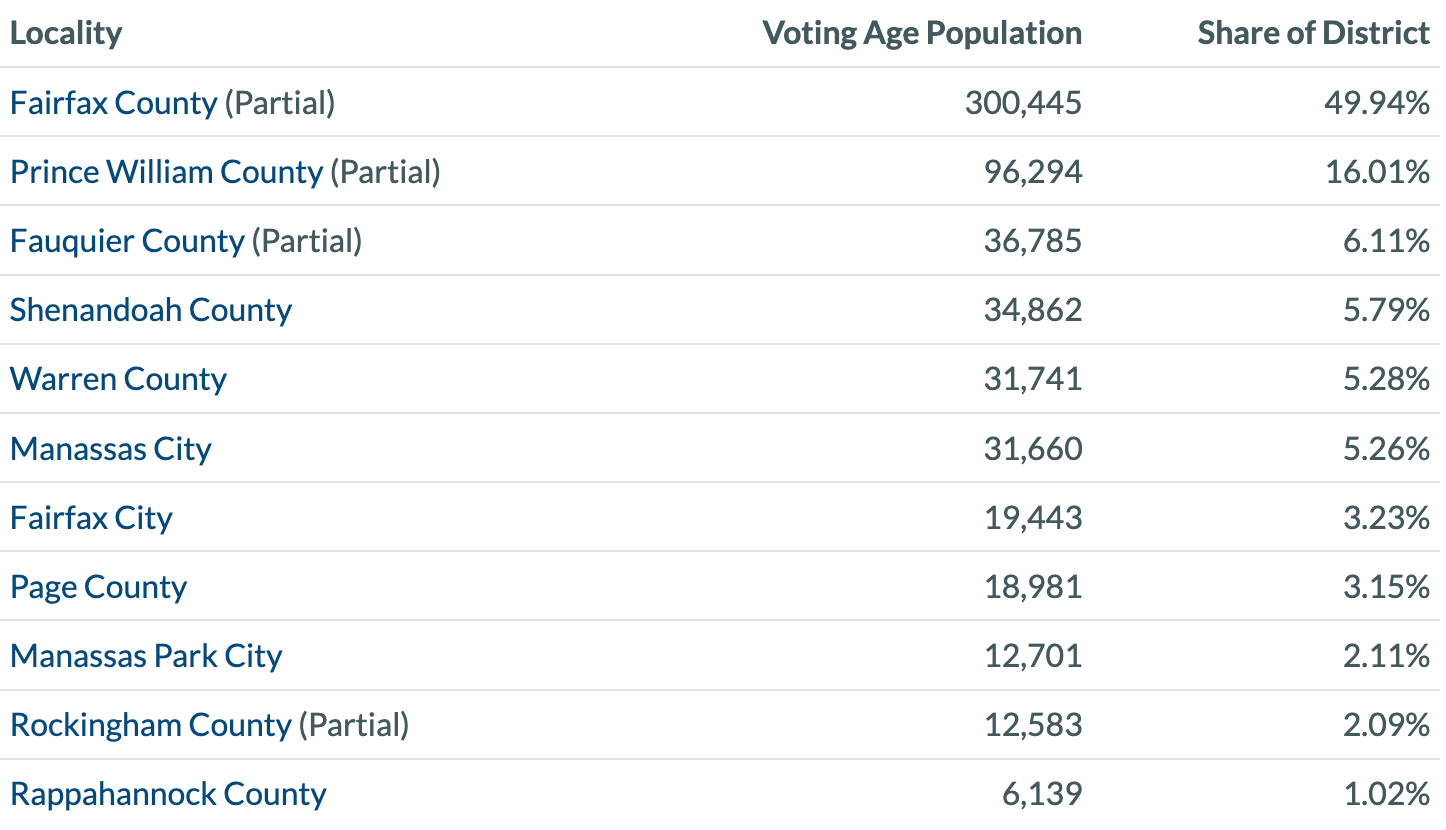Click the Voting Age Population header
This screenshot has width=1446, height=830.
point(922,33)
